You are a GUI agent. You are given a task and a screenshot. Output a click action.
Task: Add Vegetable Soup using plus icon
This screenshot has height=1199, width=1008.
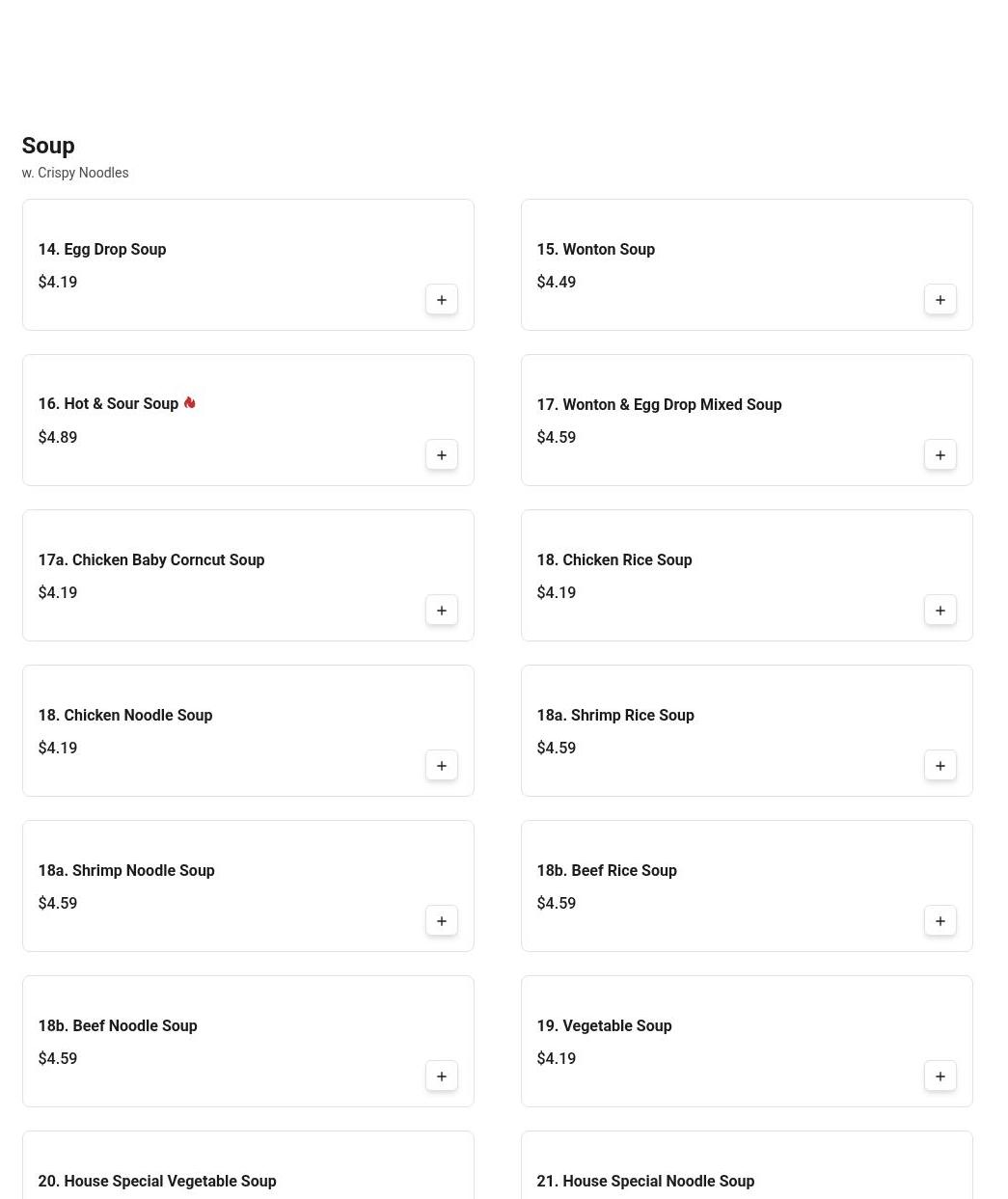point(940,1076)
